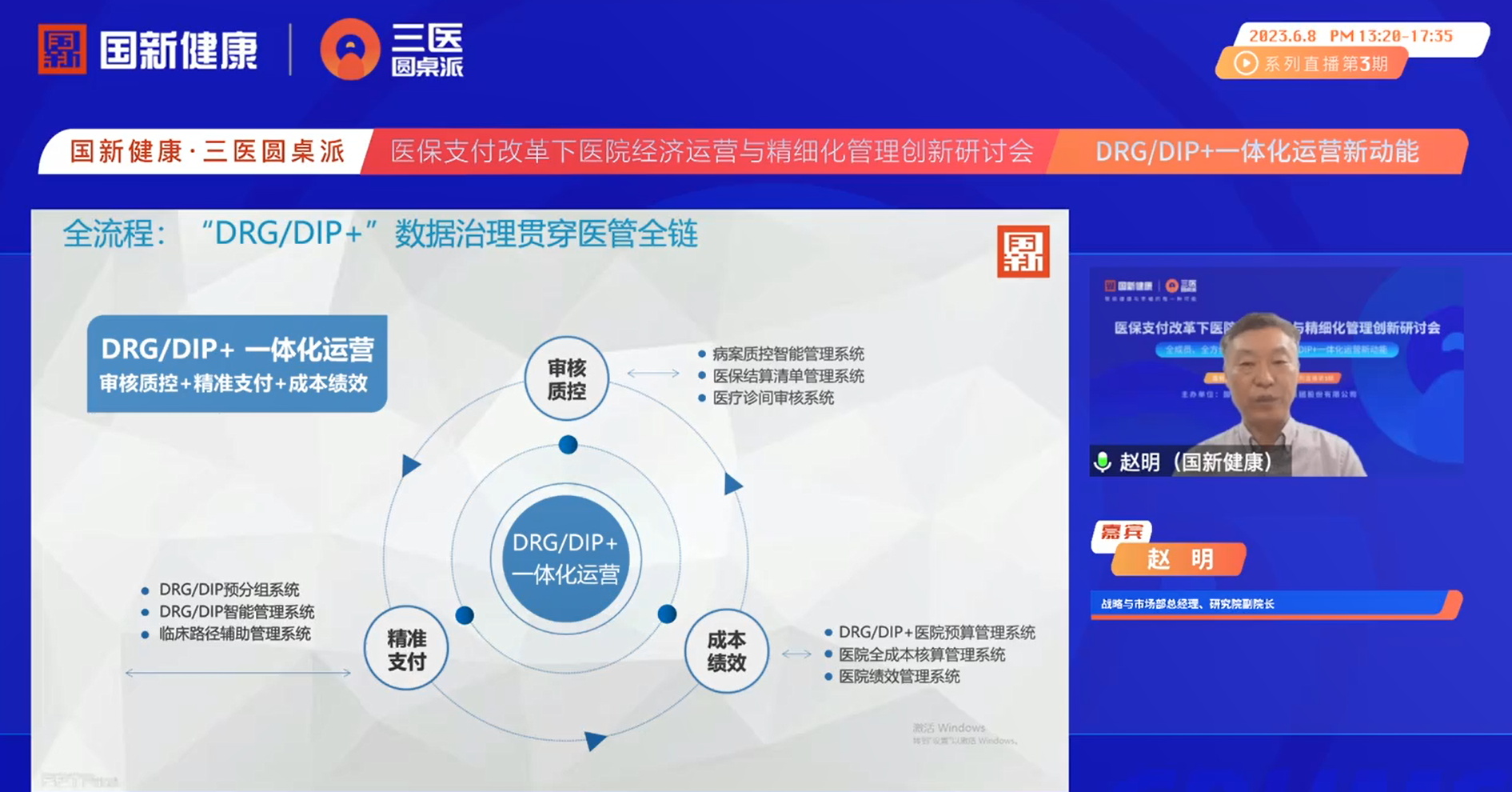Click the speaker video thumbnail of 赵明
This screenshot has width=1512, height=792.
pyautogui.click(x=1276, y=372)
